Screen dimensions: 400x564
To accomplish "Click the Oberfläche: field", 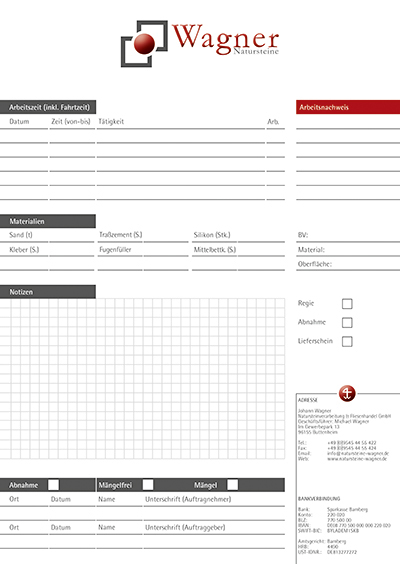I will point(348,264).
